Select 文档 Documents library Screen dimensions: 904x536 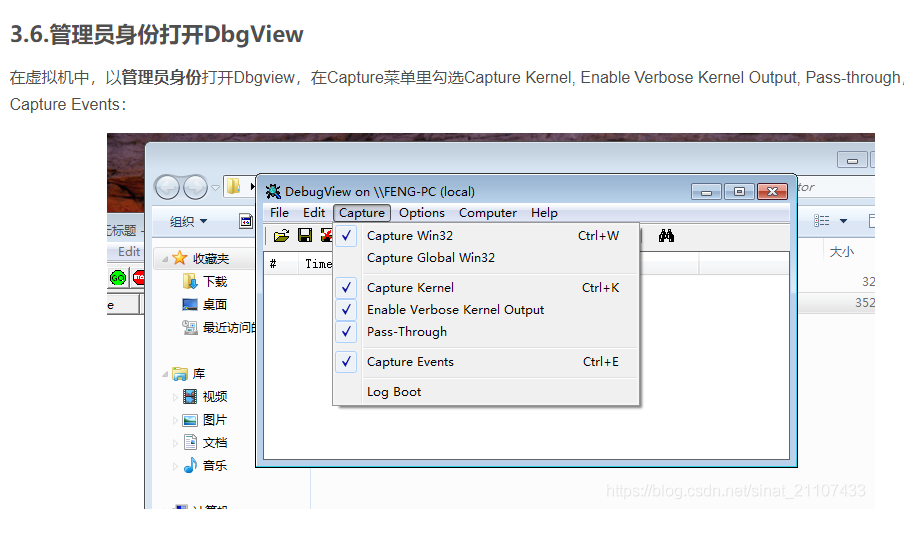[x=214, y=443]
